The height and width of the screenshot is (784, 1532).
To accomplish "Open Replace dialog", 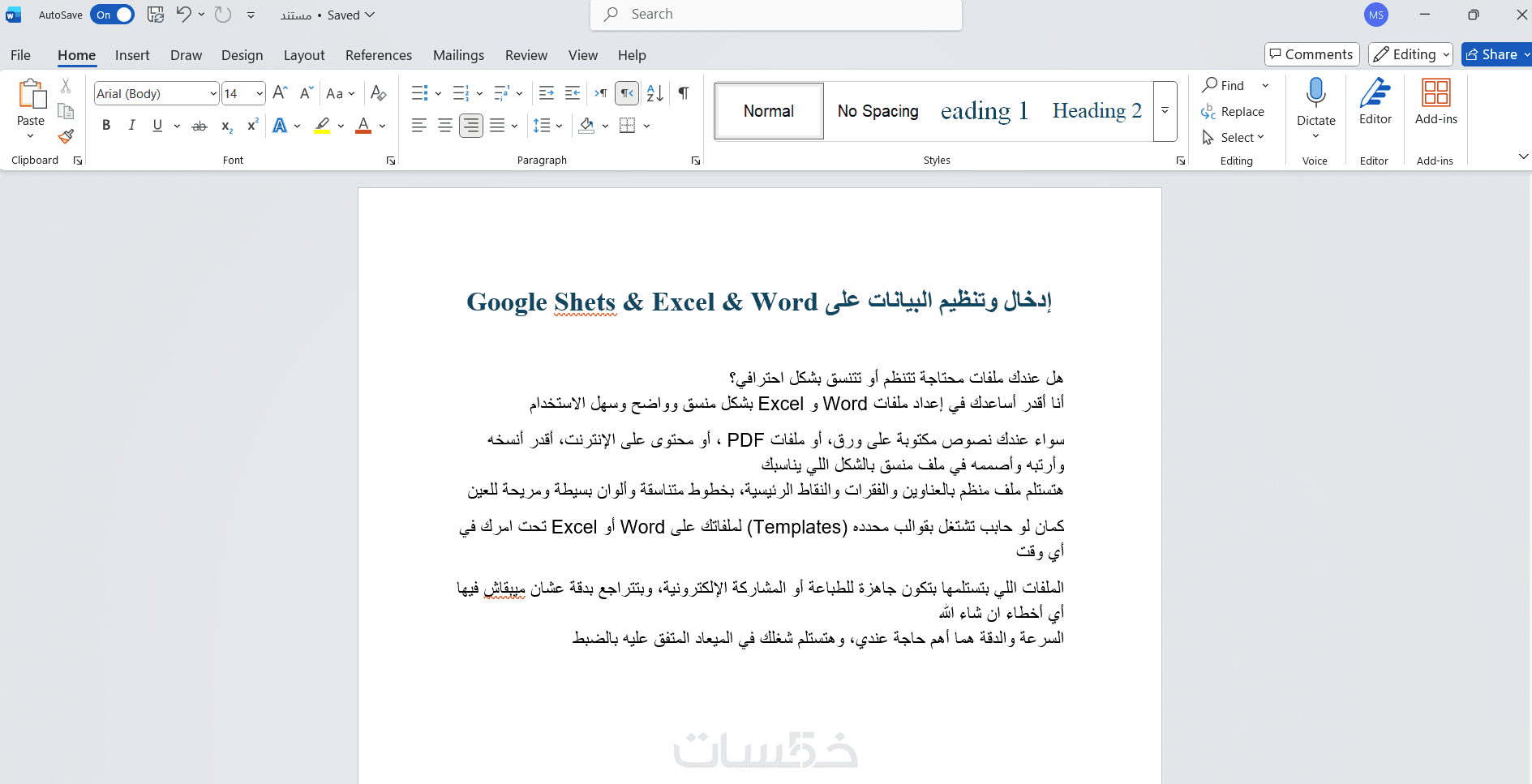I will [1233, 112].
